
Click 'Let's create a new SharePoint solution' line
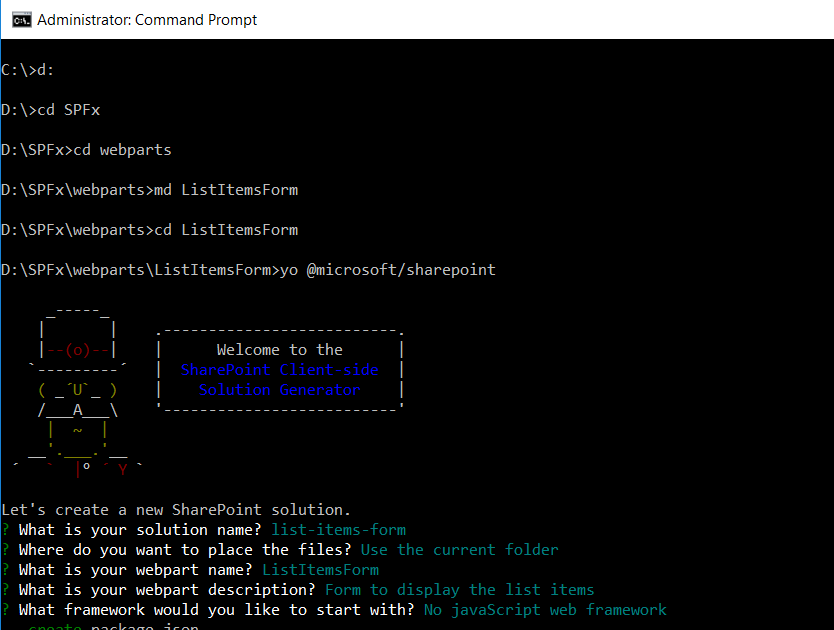pyautogui.click(x=176, y=510)
